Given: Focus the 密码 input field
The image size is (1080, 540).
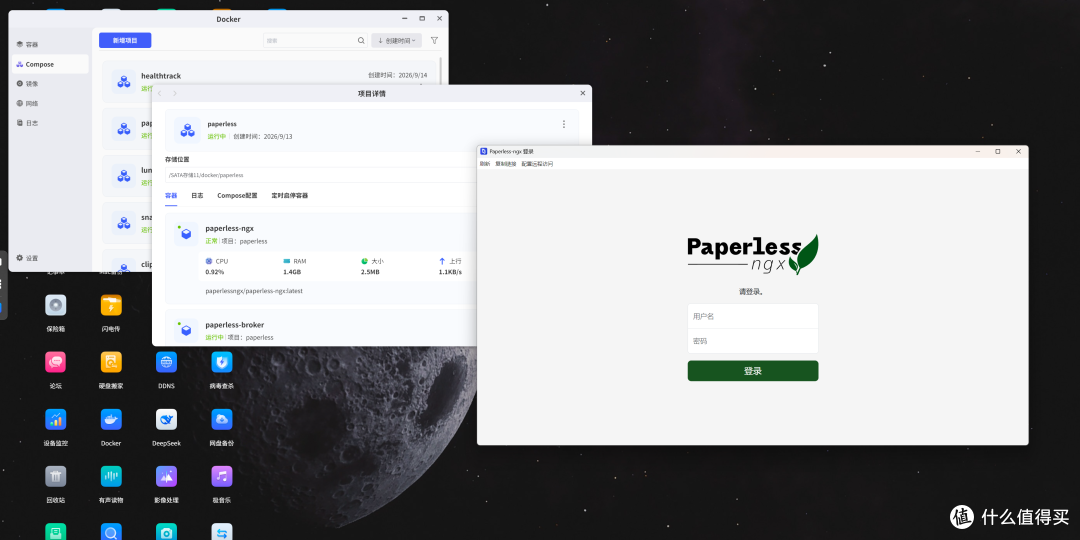Looking at the screenshot, I should (753, 341).
